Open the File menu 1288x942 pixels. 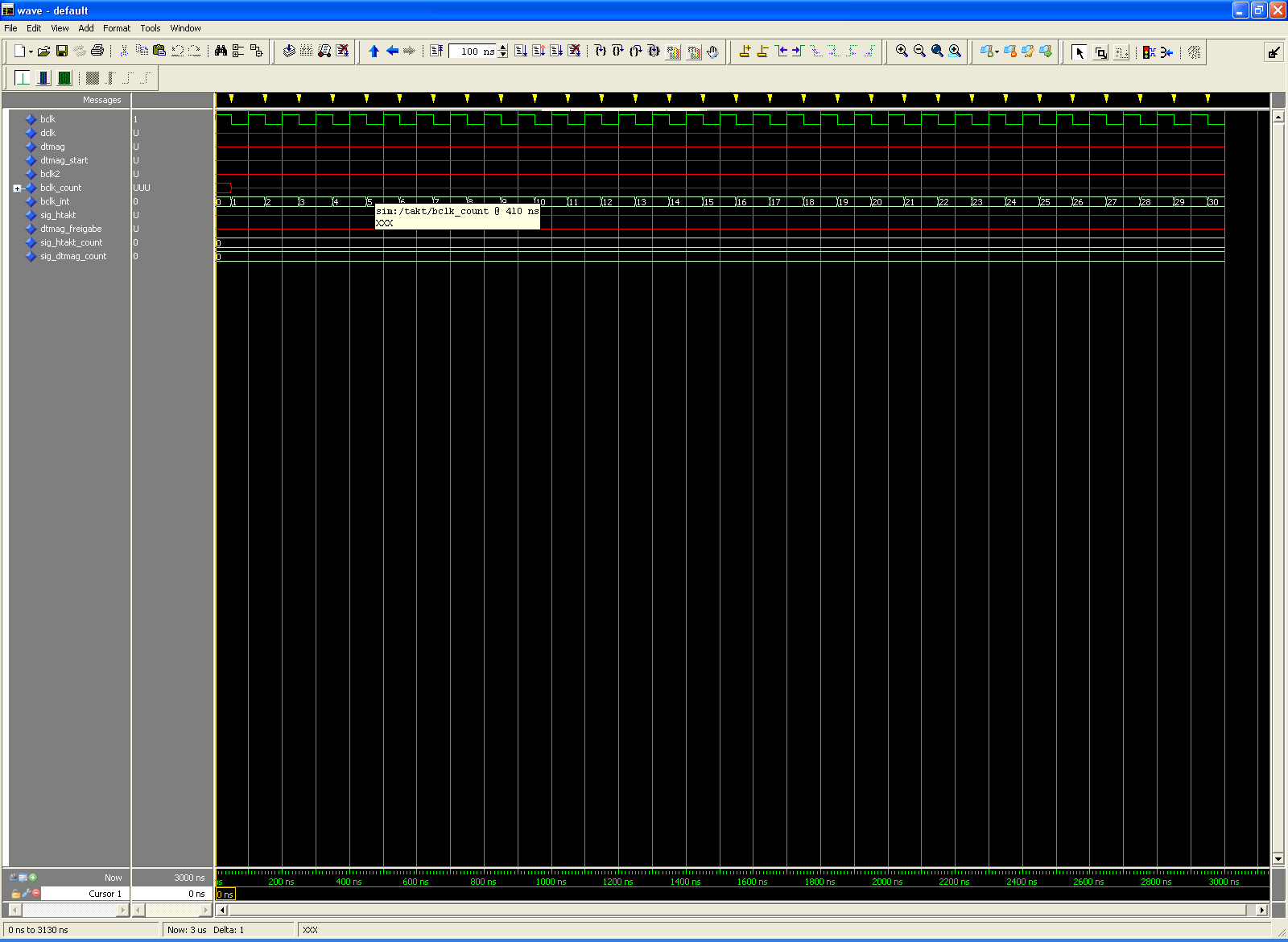pyautogui.click(x=10, y=28)
